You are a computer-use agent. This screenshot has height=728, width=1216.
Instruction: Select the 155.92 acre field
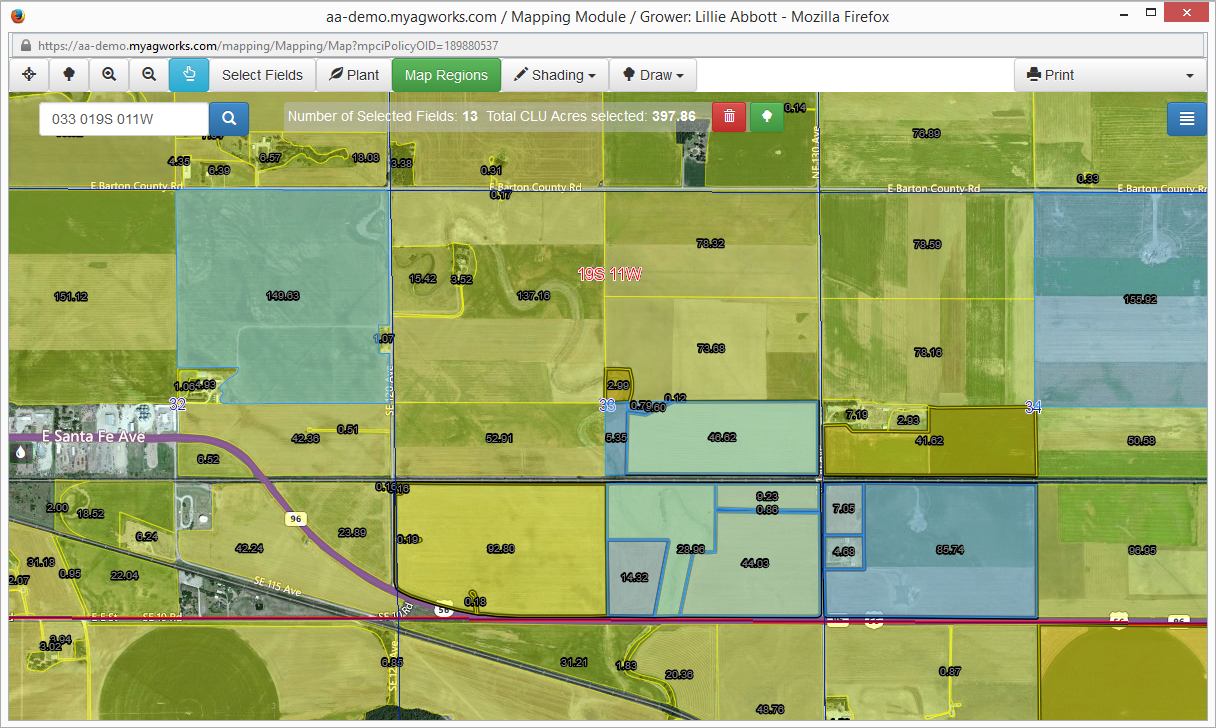click(x=1140, y=299)
